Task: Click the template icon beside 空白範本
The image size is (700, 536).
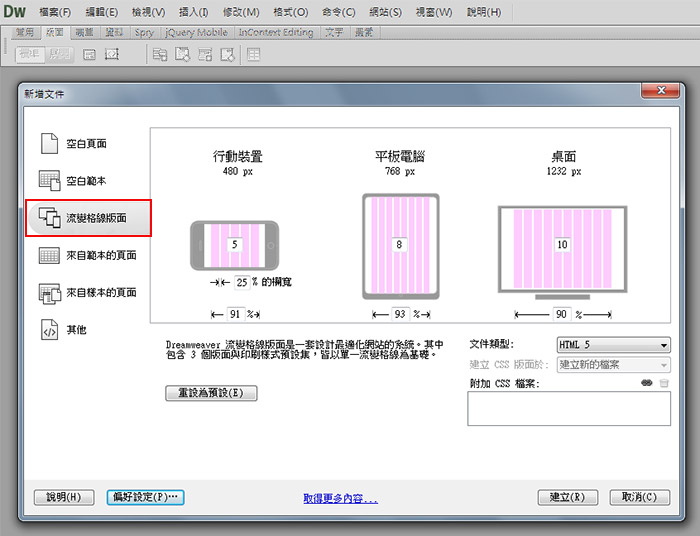Action: click(x=49, y=180)
